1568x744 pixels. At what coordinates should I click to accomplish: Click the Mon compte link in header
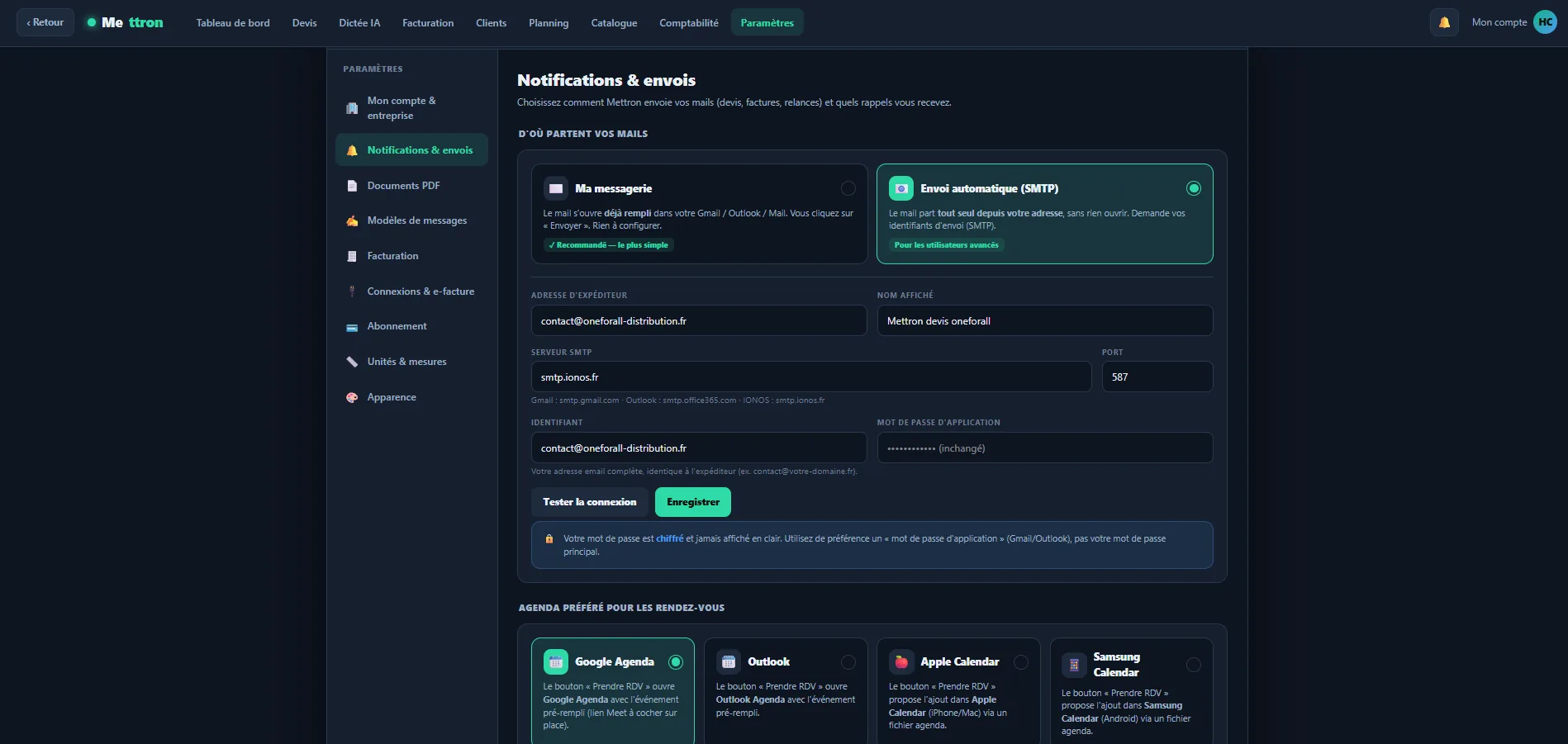(x=1499, y=22)
